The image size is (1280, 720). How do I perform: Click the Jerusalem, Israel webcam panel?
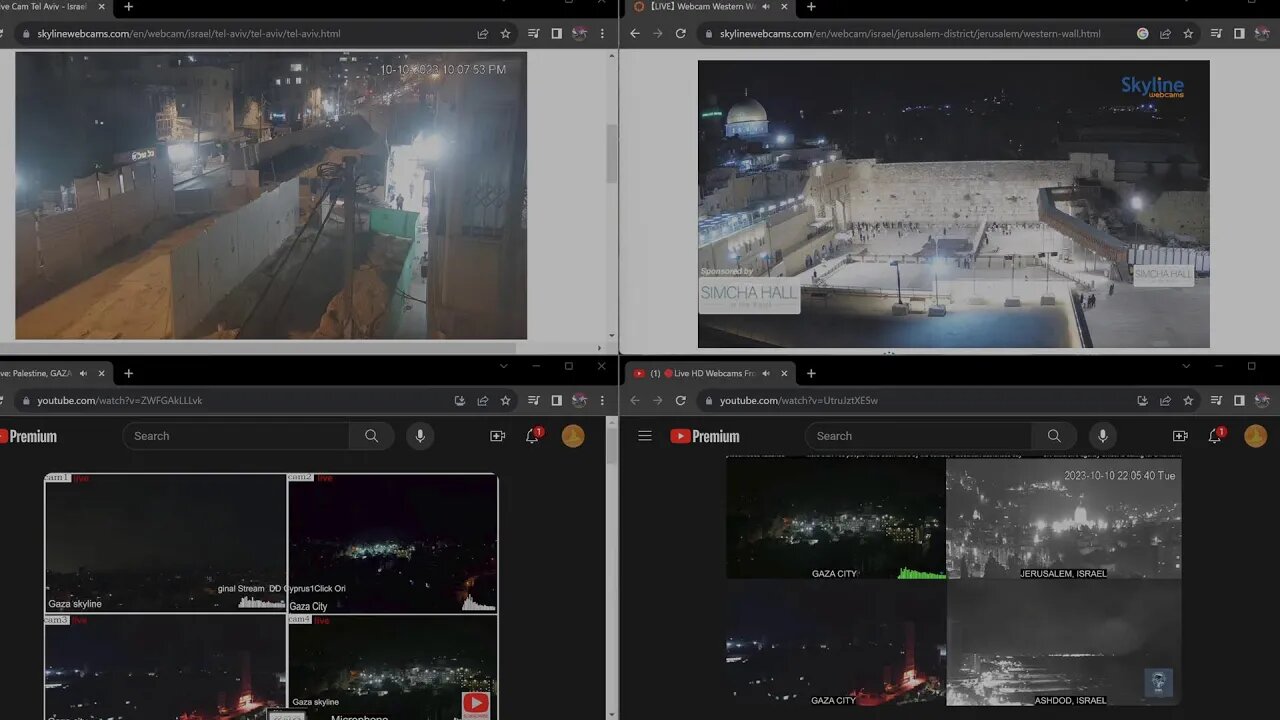coord(1064,520)
